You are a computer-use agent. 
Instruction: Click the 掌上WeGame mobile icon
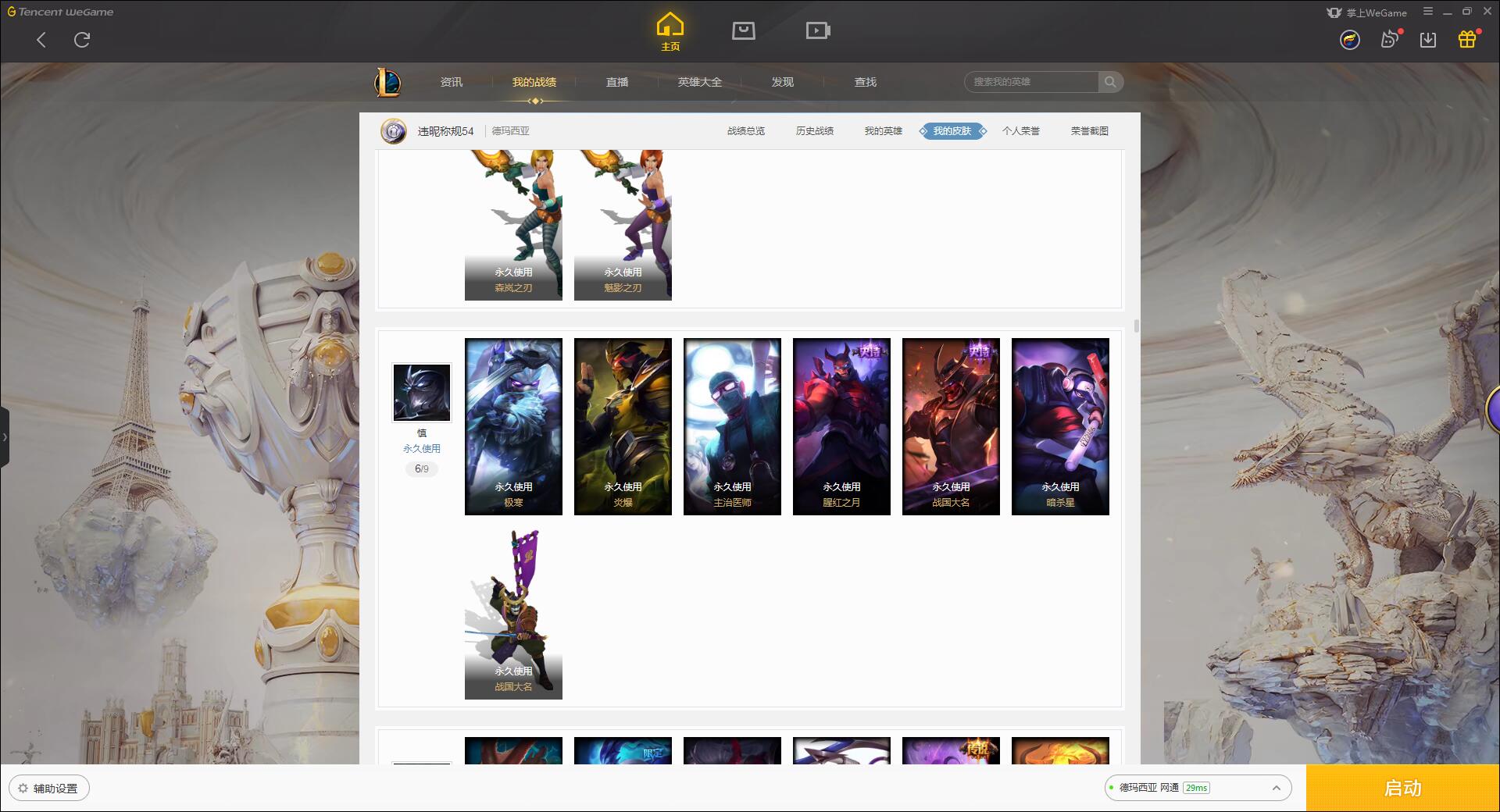[1334, 12]
